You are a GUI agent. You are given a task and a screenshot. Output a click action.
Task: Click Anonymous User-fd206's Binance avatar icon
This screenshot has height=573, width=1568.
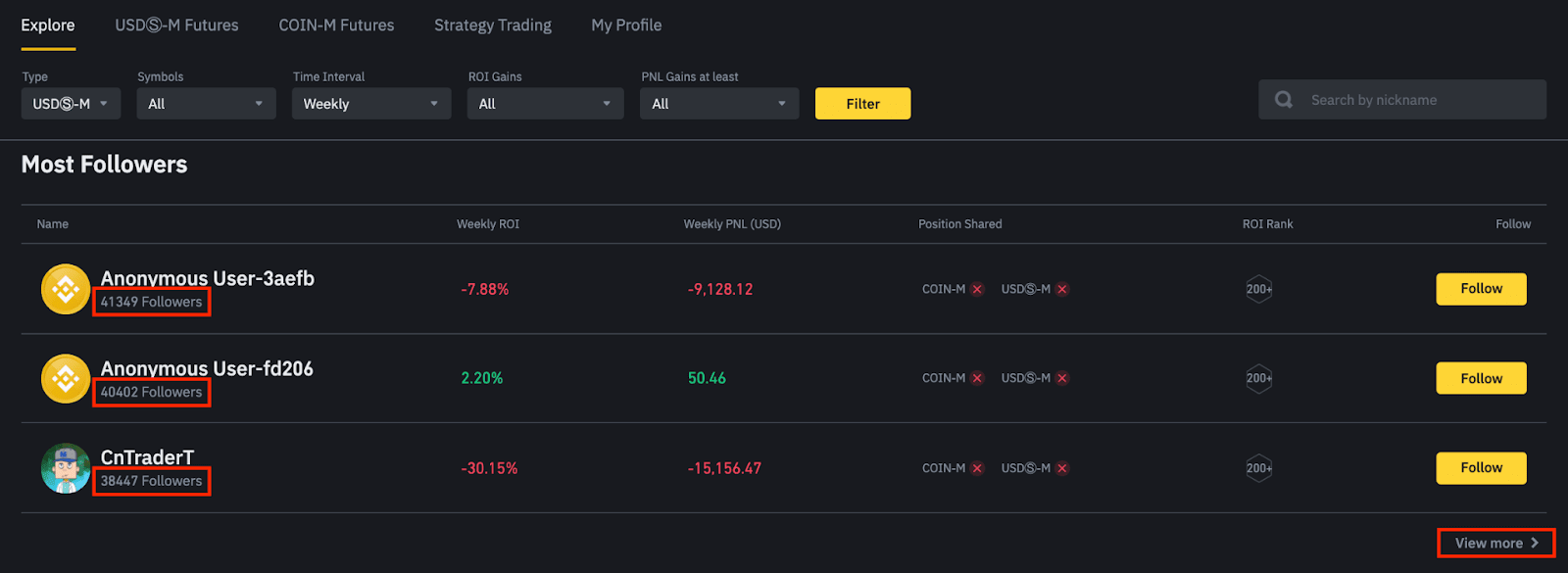click(66, 378)
